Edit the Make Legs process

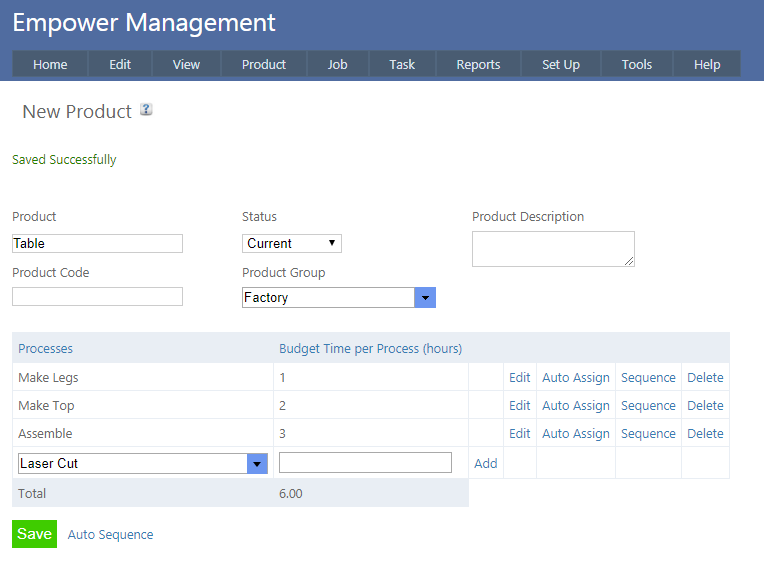519,378
